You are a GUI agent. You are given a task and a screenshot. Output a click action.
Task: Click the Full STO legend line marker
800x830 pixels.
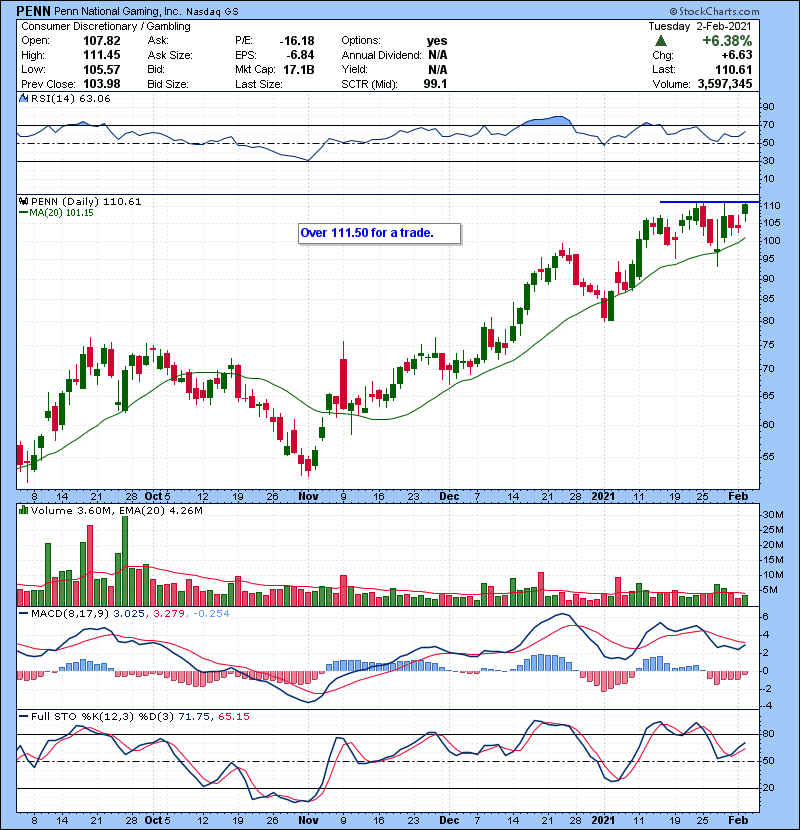click(x=23, y=716)
